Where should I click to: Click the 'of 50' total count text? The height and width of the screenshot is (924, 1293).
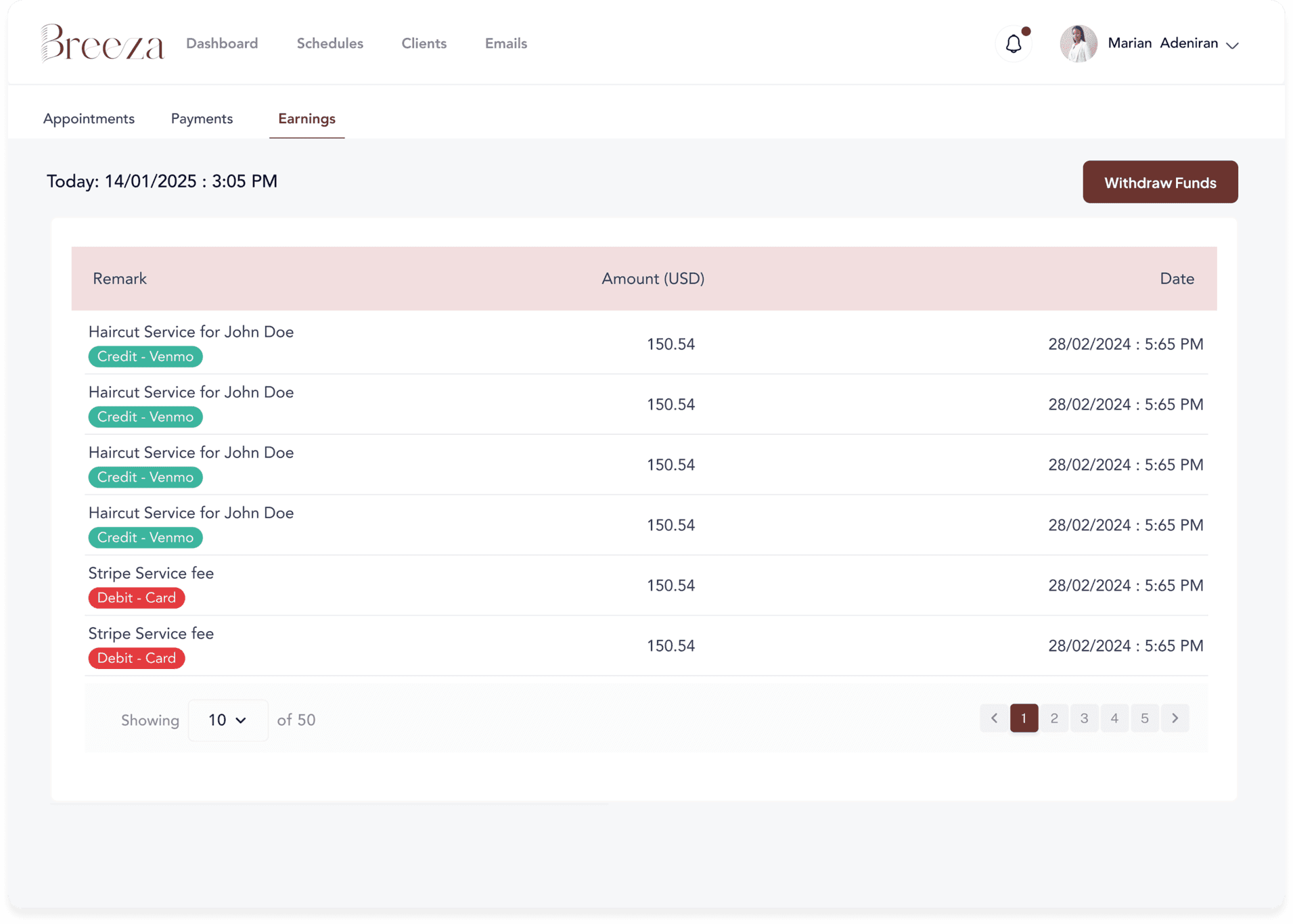coord(296,720)
